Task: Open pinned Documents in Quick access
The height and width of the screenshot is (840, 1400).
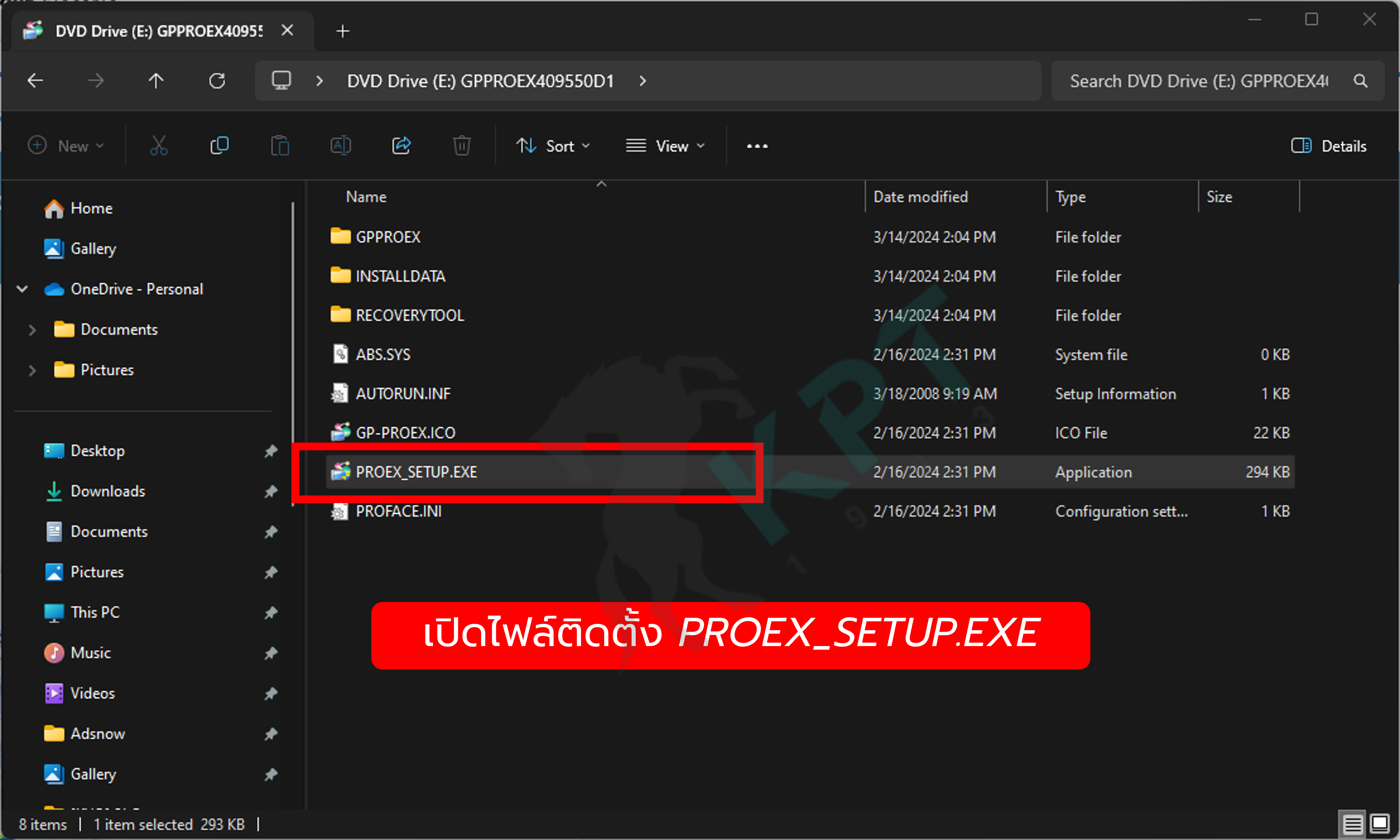Action: 95,531
